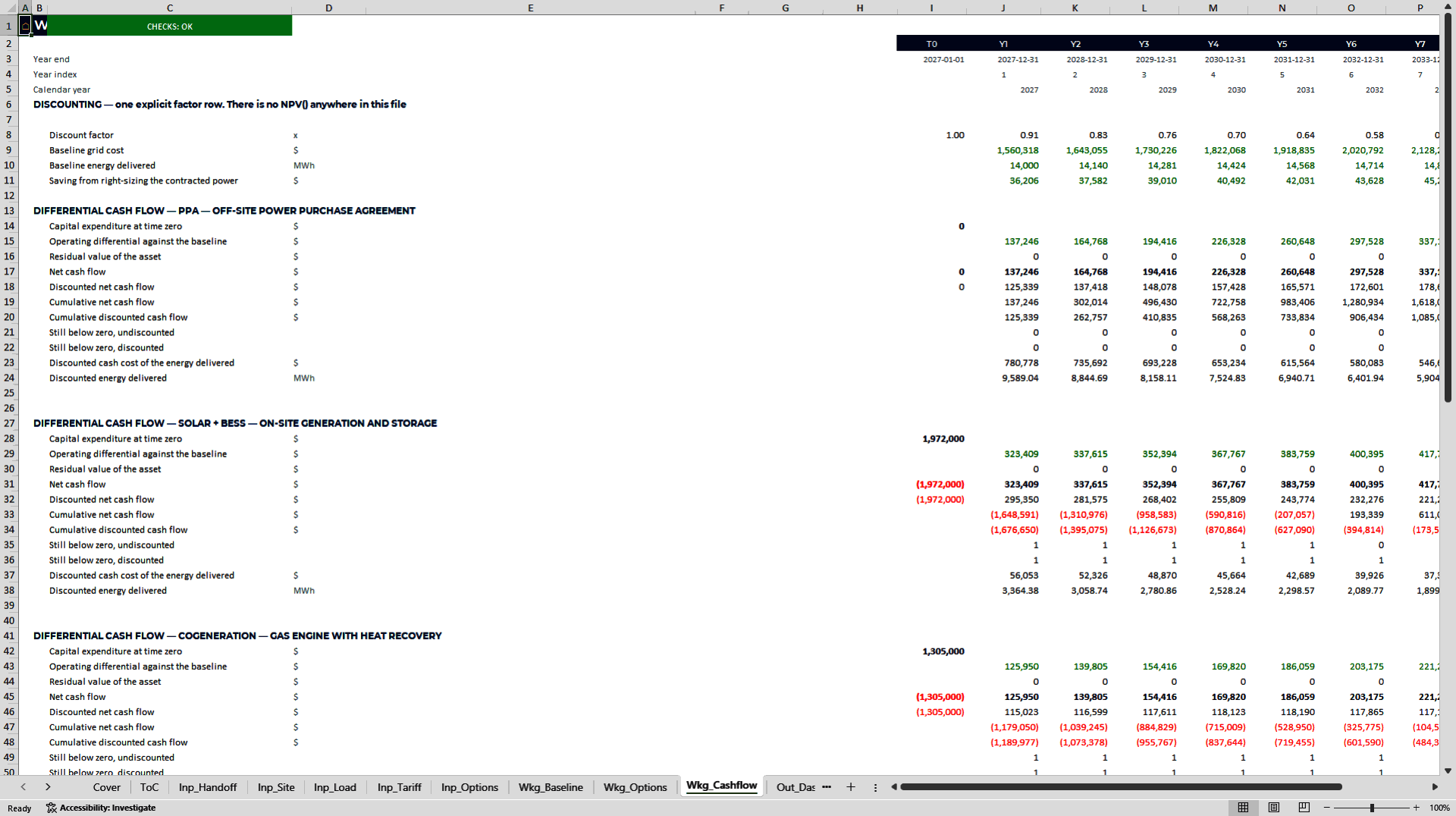Add a new sheet with plus icon
1456x816 pixels.
[x=851, y=787]
